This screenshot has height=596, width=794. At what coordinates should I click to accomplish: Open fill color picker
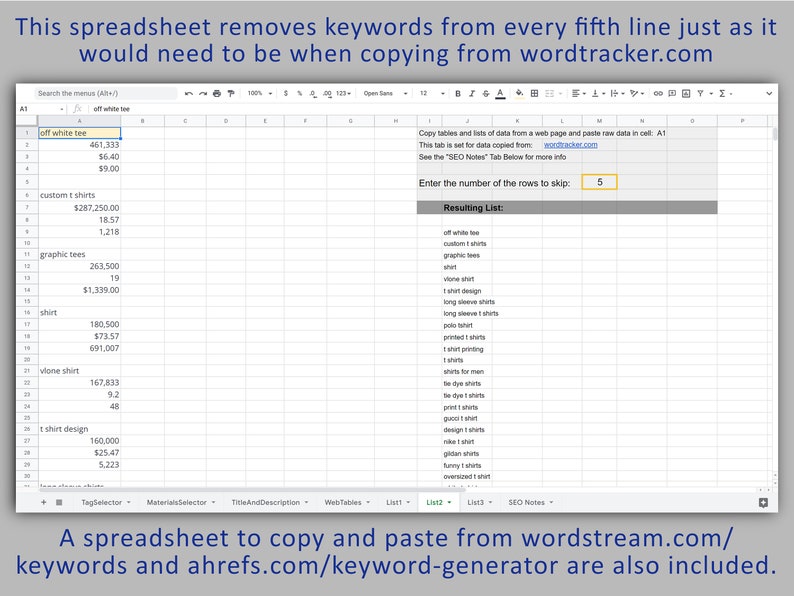(x=520, y=93)
